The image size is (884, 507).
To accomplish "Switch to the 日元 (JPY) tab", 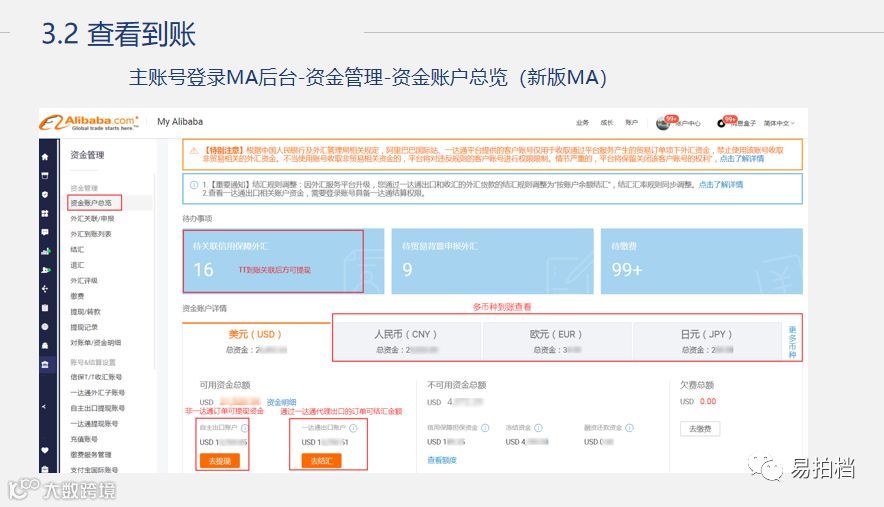I will [708, 341].
